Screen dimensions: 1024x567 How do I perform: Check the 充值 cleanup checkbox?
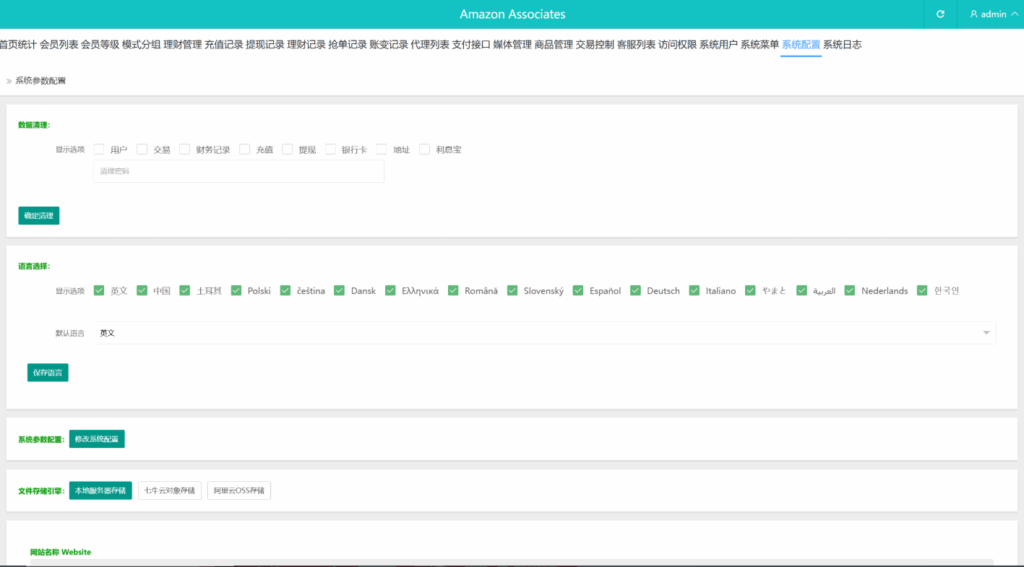coord(244,149)
